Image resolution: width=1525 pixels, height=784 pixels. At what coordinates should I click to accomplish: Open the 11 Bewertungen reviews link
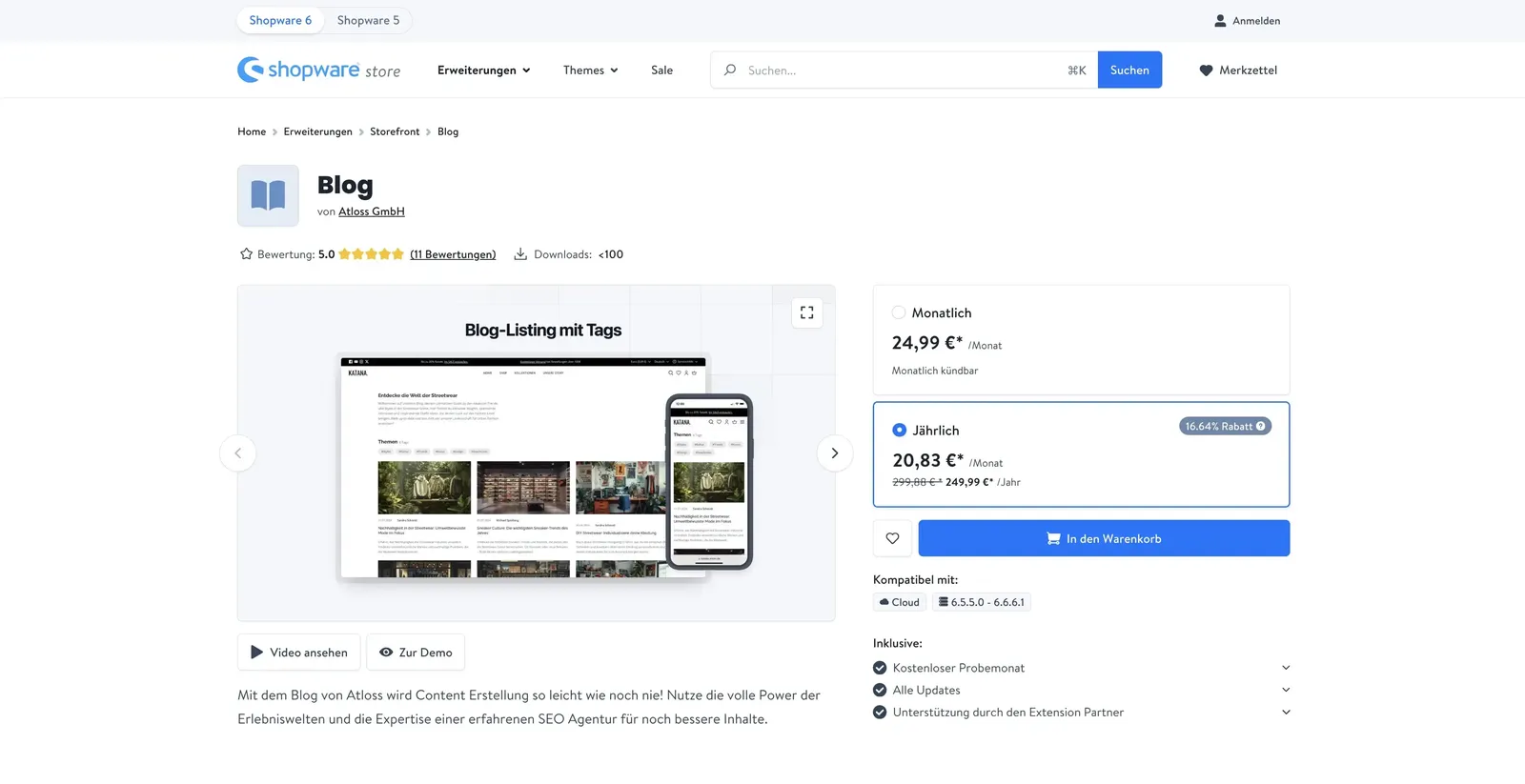coord(453,254)
